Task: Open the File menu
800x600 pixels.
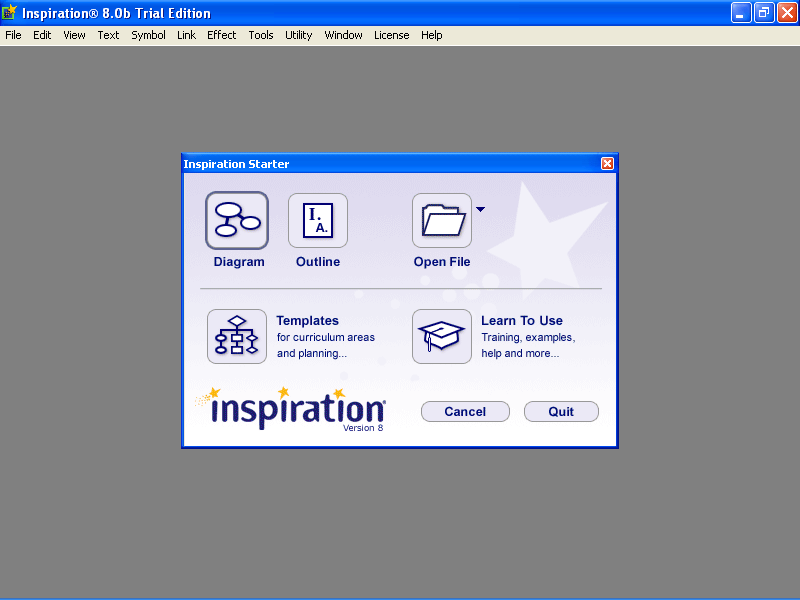Action: coord(13,35)
